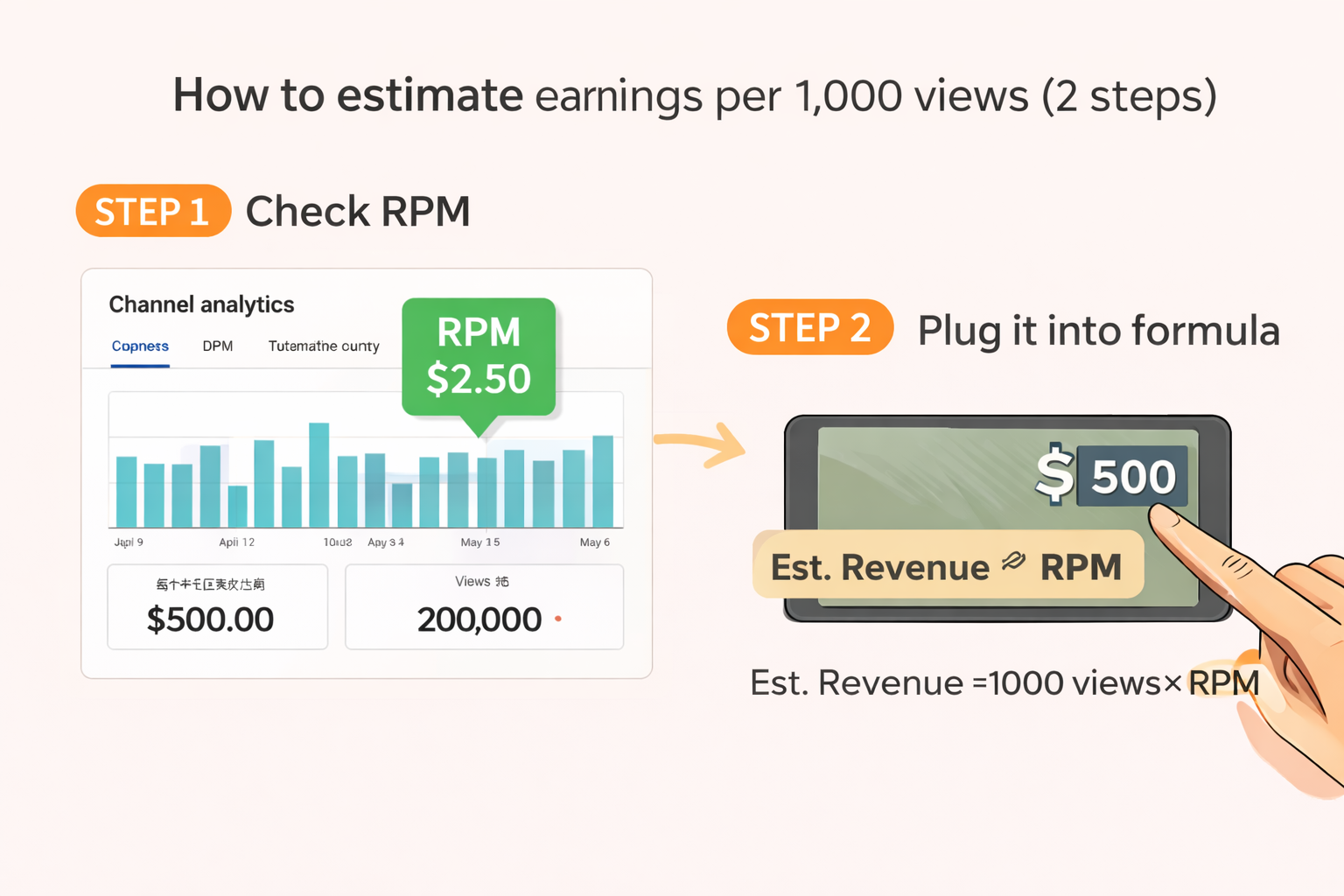Open the DPM tab
Image resolution: width=1344 pixels, height=896 pixels.
click(x=217, y=346)
